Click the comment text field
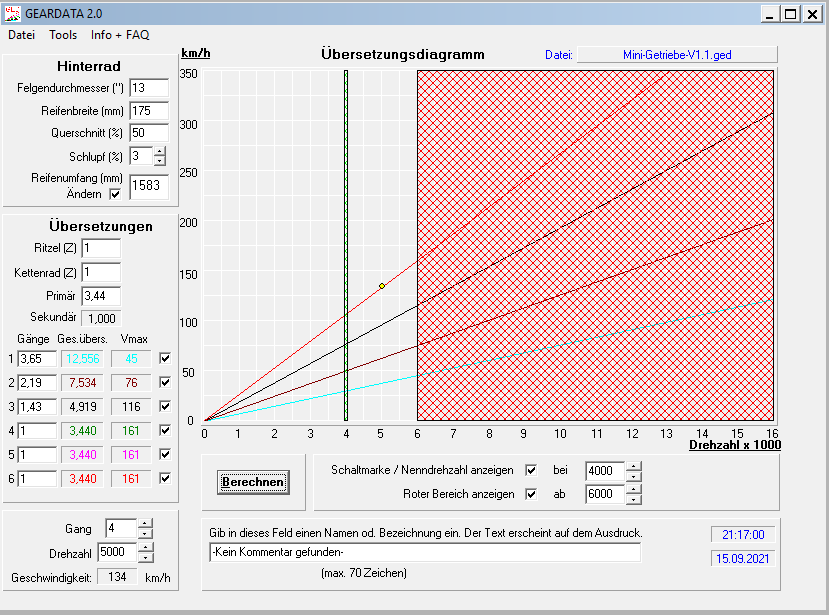The image size is (829, 615). tap(424, 552)
